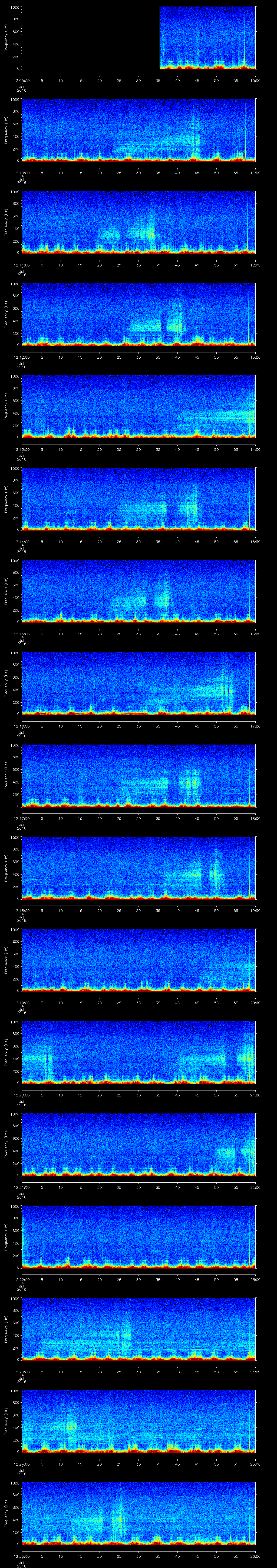Click Frequency (Hz) axis title of 12:09:00 plot
277x1568 pixels.
click(x=6, y=38)
